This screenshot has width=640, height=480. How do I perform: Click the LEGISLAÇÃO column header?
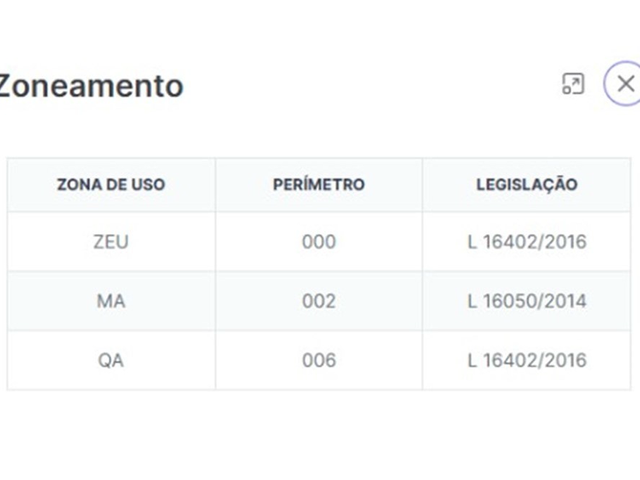(x=526, y=185)
